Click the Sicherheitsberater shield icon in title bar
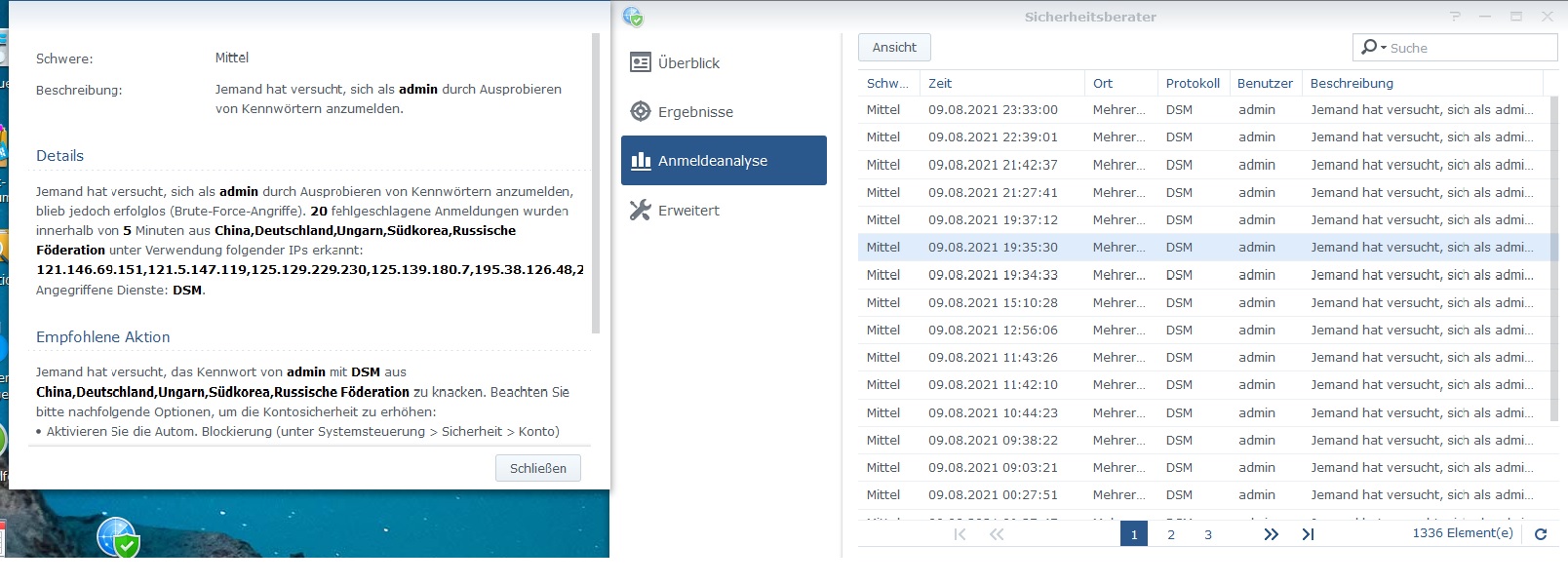The image size is (1568, 585). [x=633, y=17]
